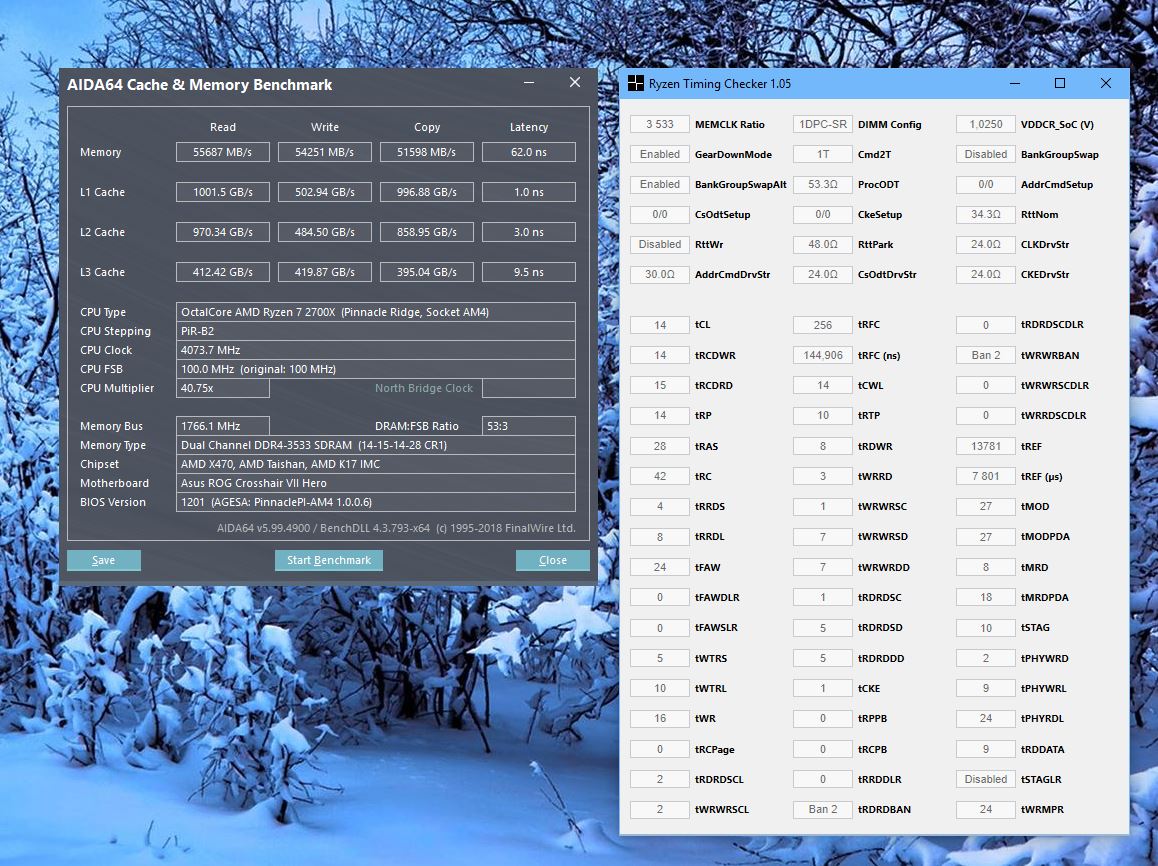Click the tRDRDBAN value Ban 2
Screen dimensions: 1158x866
pos(823,809)
